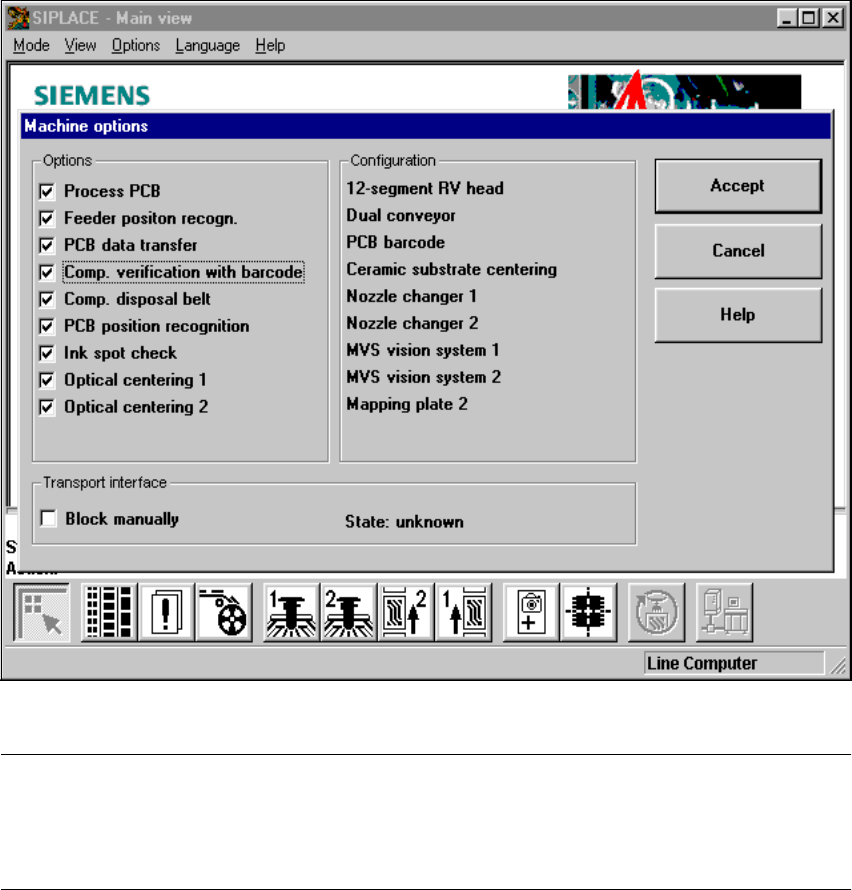Viewport: 852px width, 890px height.
Task: Click MVS vision system 1 entry
Action: [423, 350]
